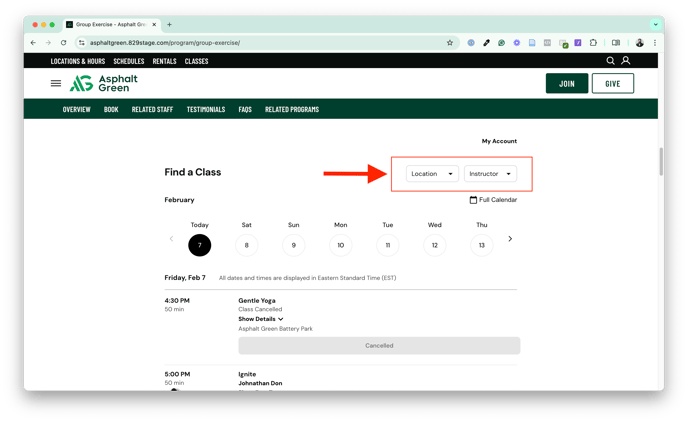Viewport: 688px width, 422px height.
Task: Open the site search magnifier icon
Action: (x=610, y=61)
